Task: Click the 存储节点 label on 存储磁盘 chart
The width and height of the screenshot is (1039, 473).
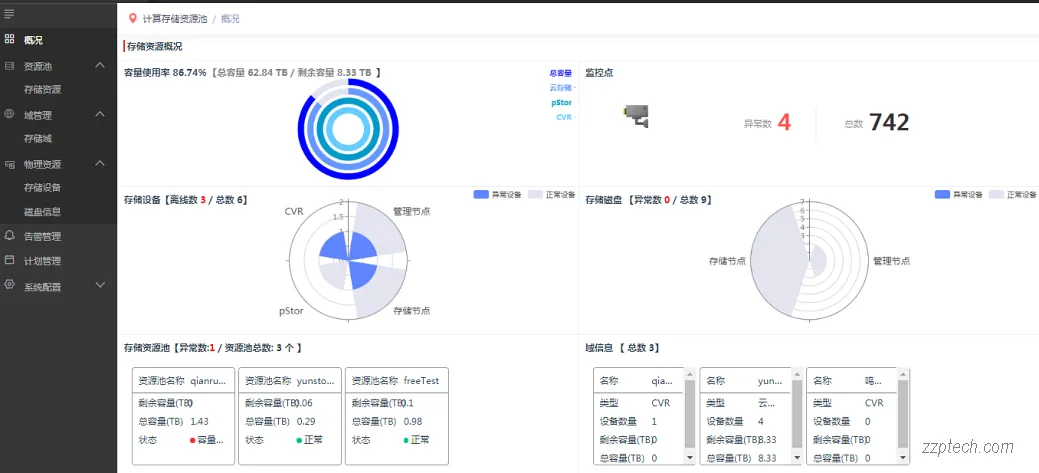Action: [x=727, y=261]
